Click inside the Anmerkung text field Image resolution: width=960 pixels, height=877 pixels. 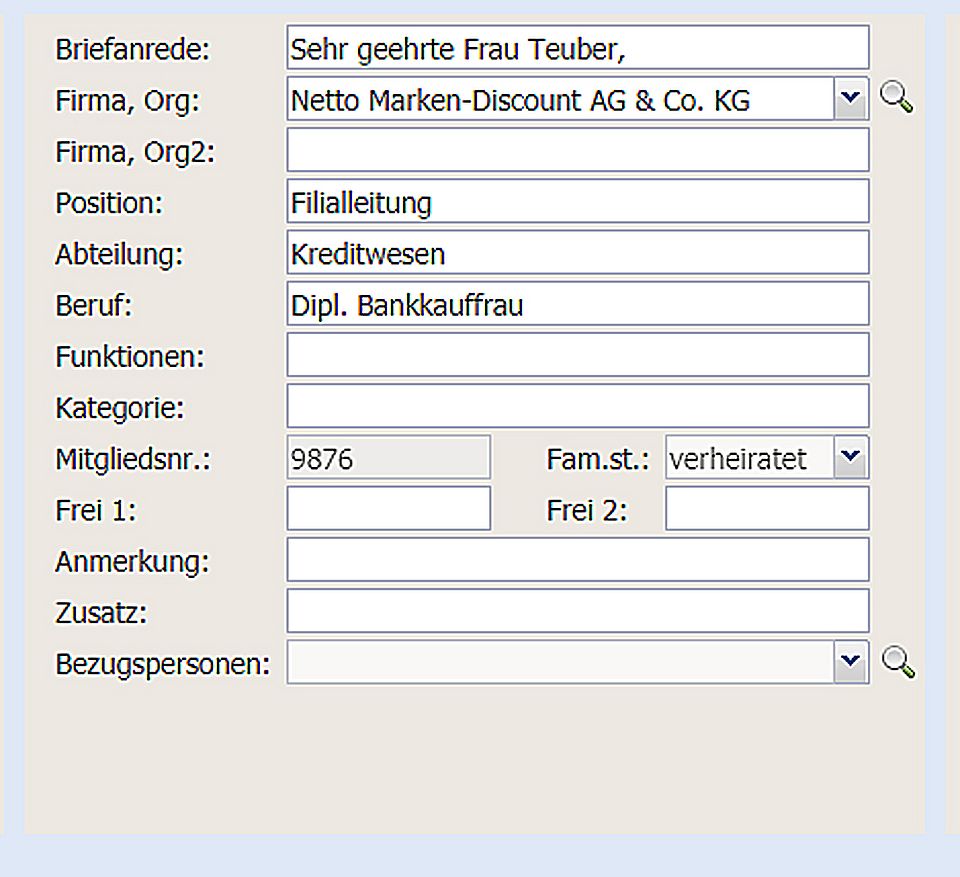click(x=577, y=560)
